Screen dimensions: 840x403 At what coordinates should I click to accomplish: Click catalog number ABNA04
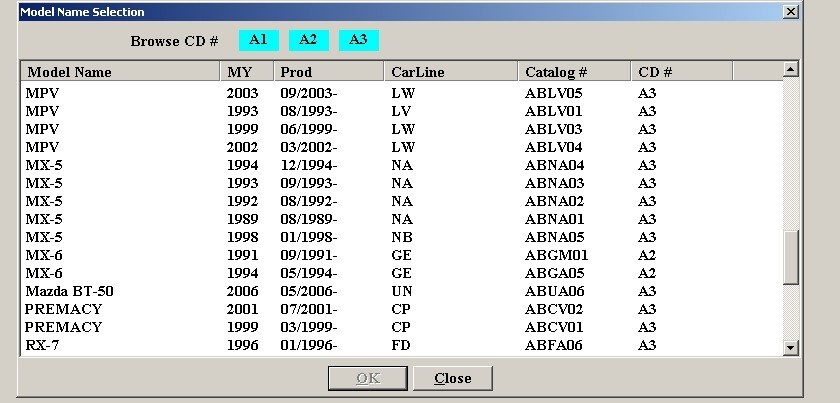click(554, 165)
